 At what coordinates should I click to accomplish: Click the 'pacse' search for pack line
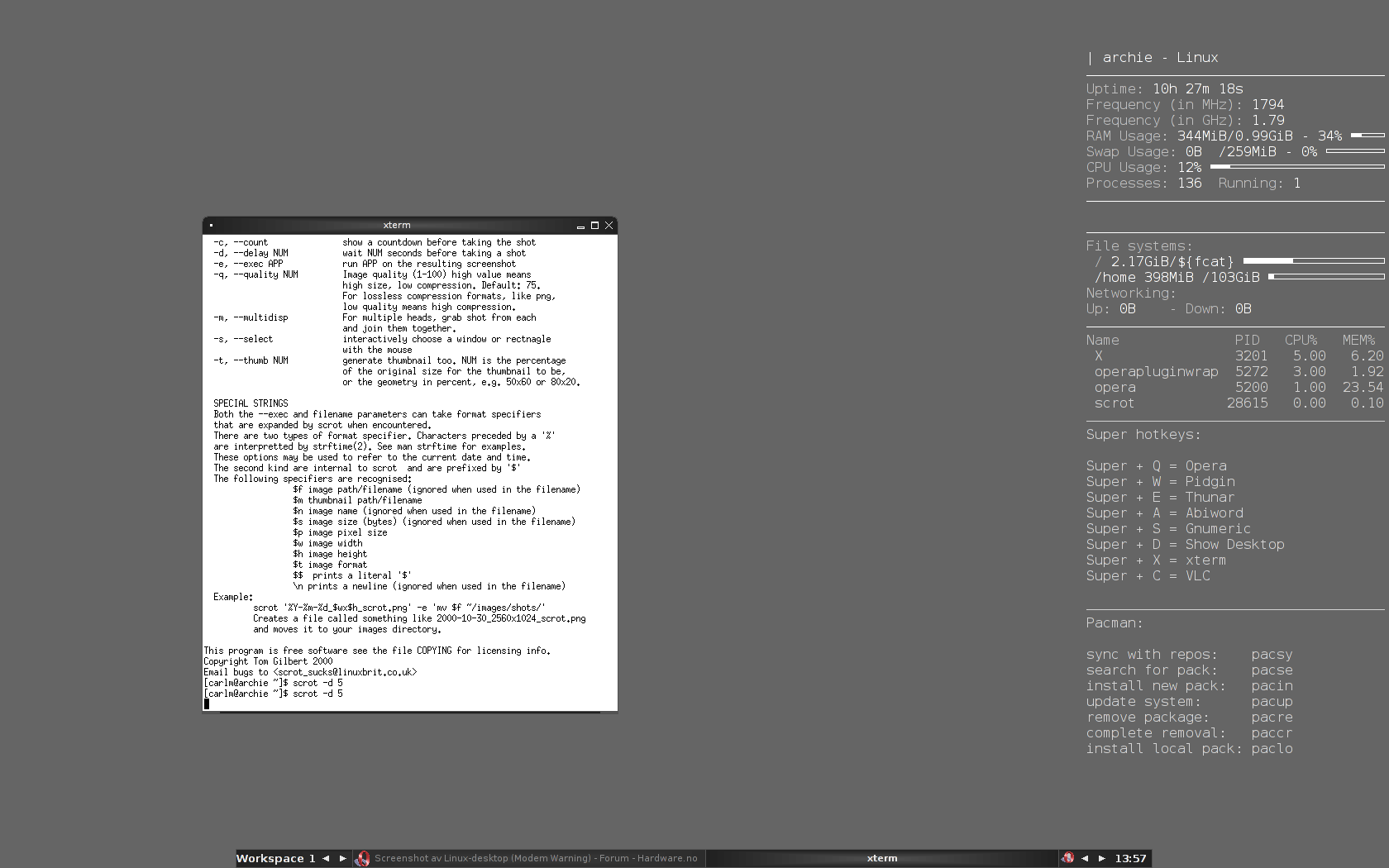(x=1189, y=670)
